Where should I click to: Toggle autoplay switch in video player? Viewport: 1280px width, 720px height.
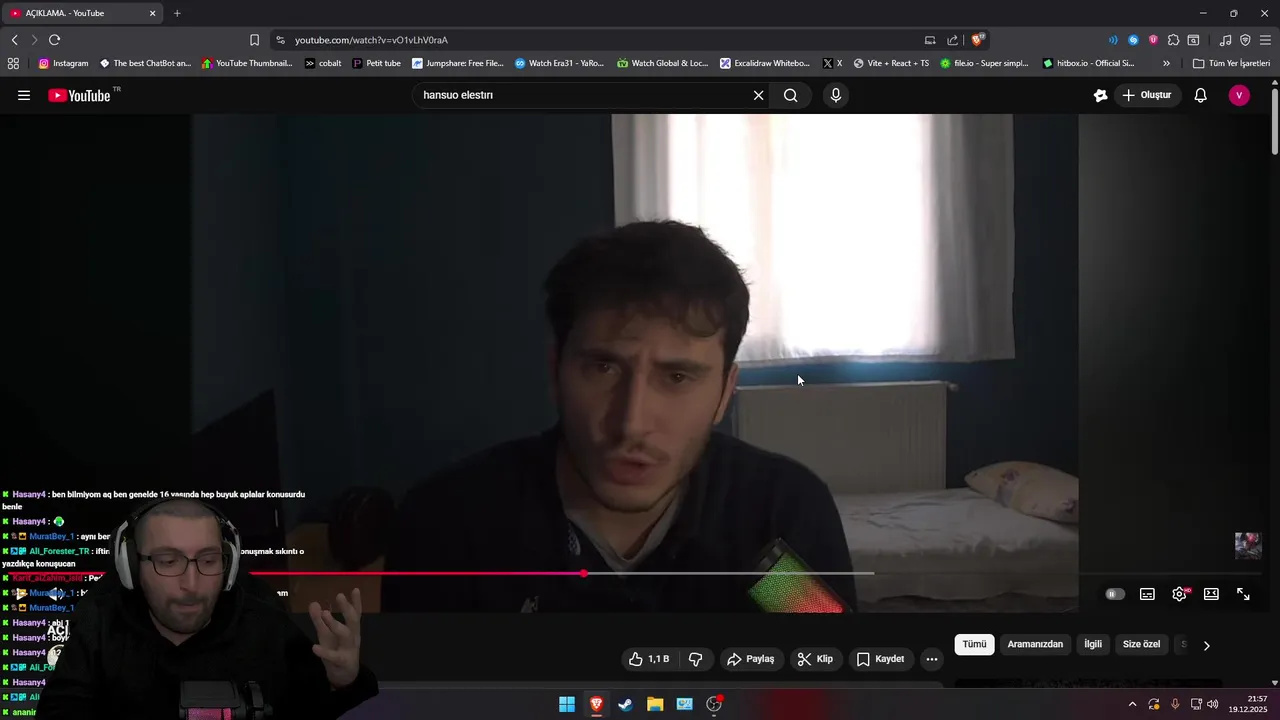[x=1115, y=594]
